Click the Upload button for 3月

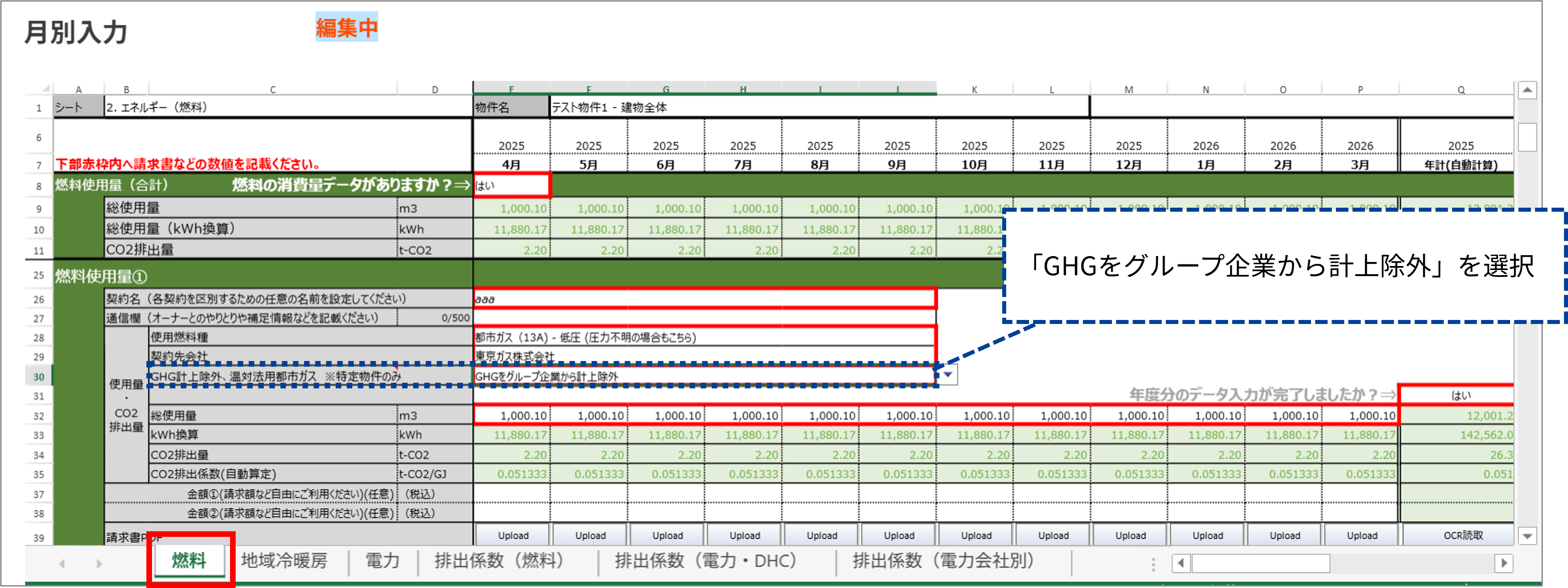click(x=1362, y=536)
